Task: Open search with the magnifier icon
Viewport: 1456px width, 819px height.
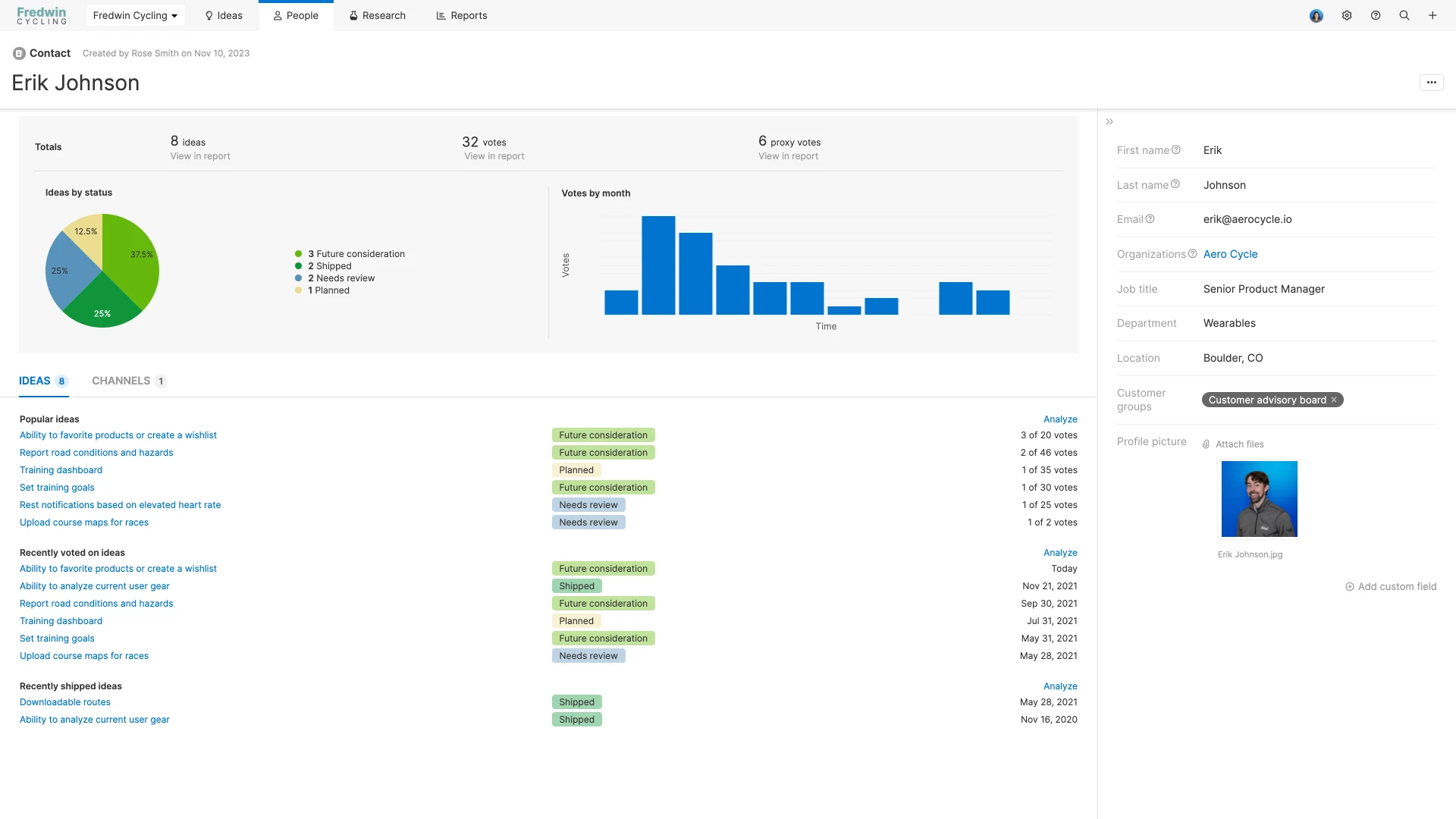Action: click(x=1404, y=15)
